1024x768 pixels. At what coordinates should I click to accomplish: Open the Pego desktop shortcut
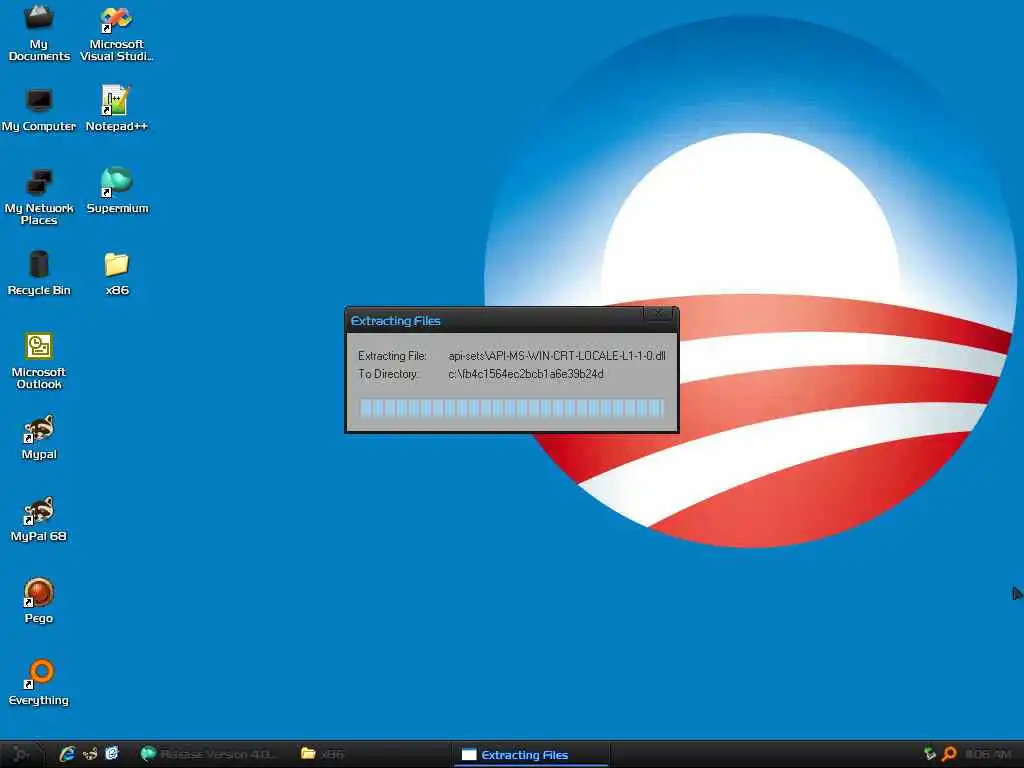[39, 601]
